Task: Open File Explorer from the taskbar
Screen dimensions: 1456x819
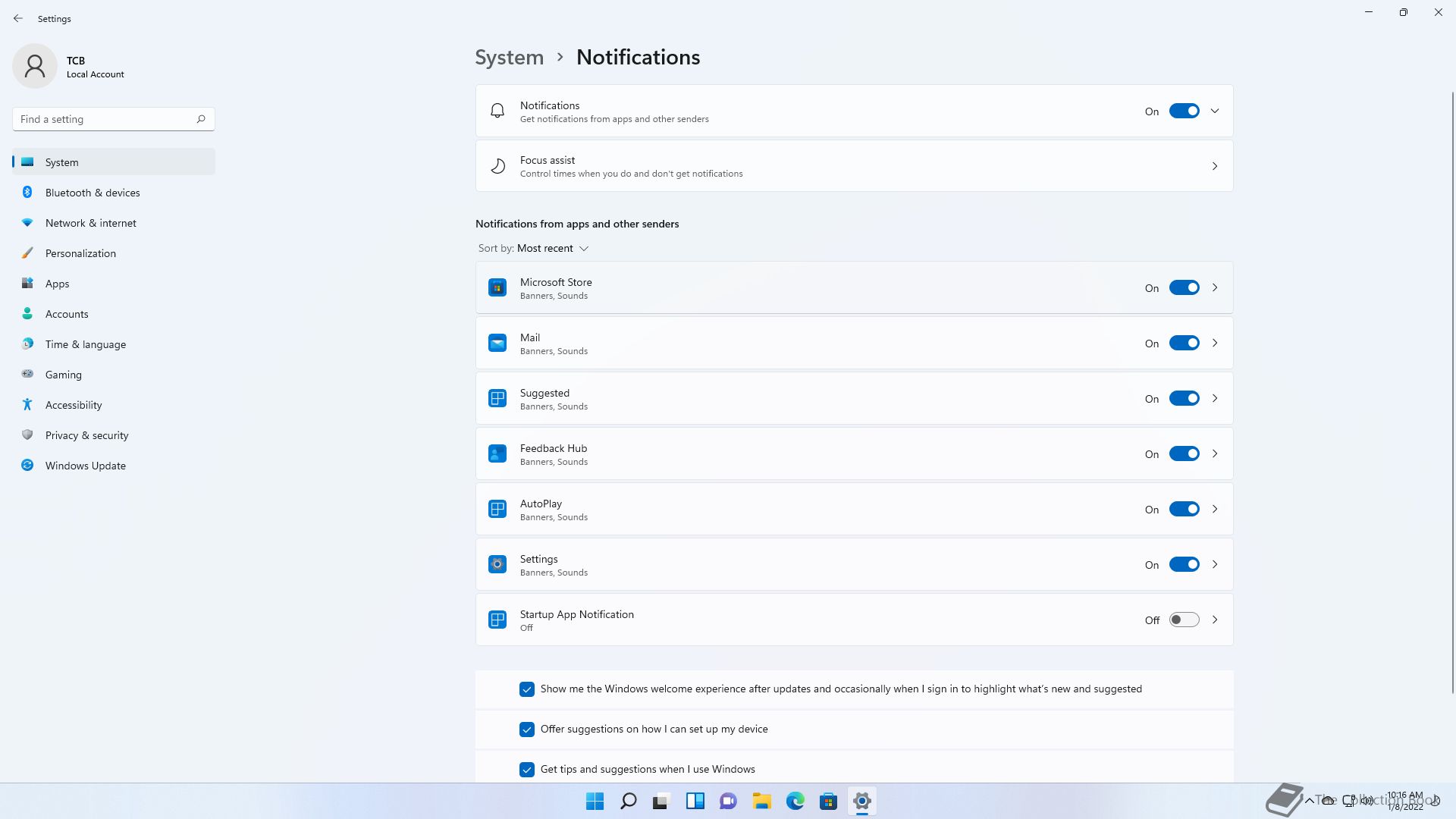Action: coord(761,801)
